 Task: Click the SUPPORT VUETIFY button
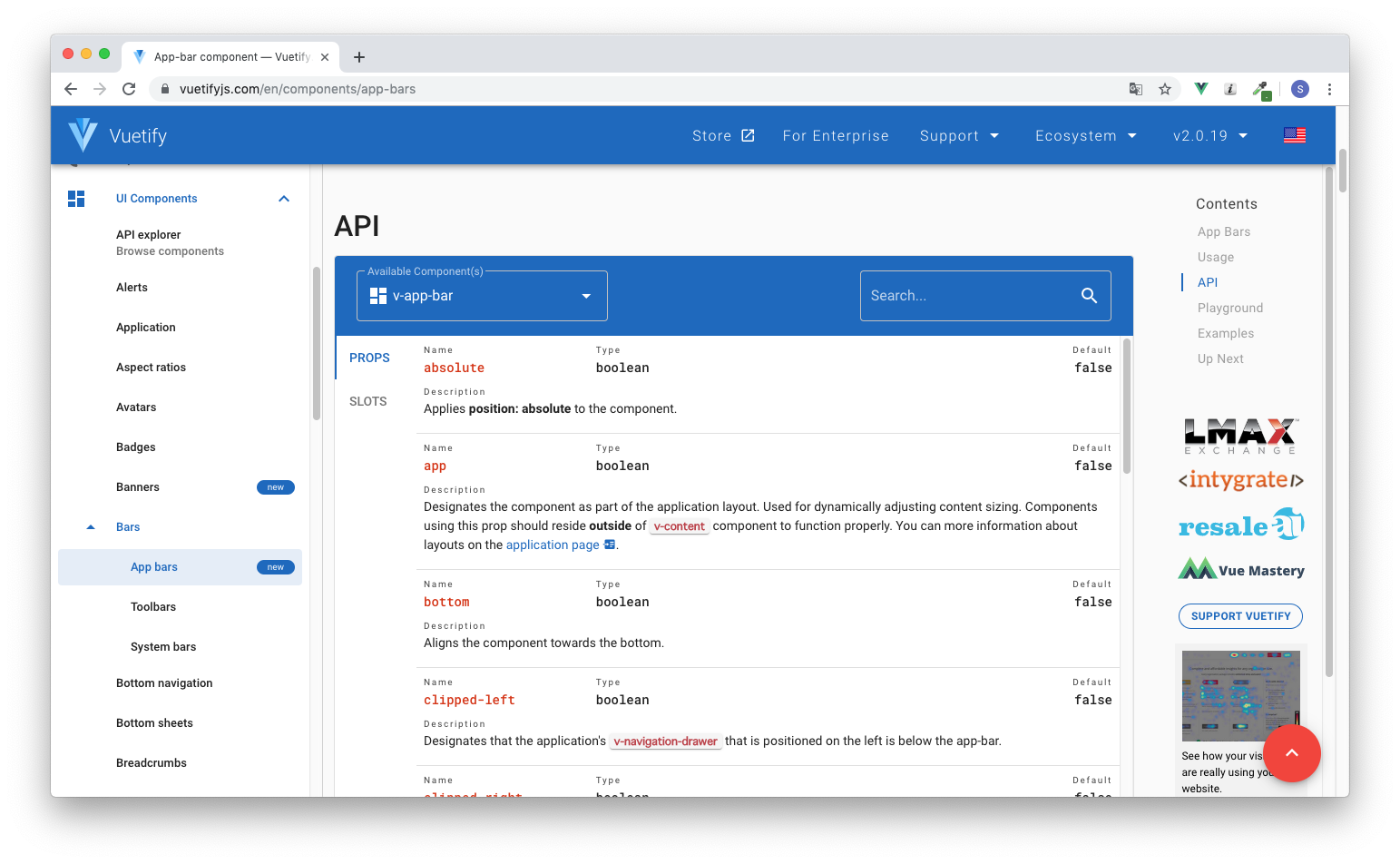tap(1239, 616)
